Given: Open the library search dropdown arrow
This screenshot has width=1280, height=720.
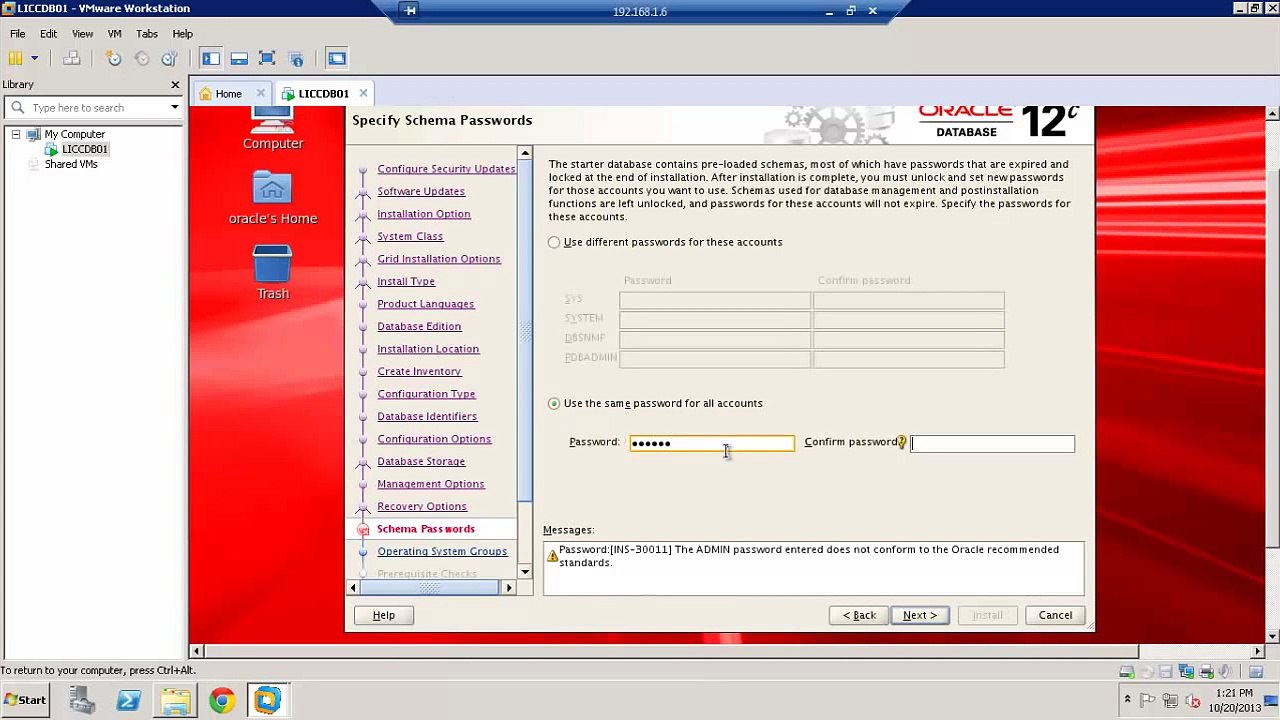Looking at the screenshot, I should coord(174,108).
